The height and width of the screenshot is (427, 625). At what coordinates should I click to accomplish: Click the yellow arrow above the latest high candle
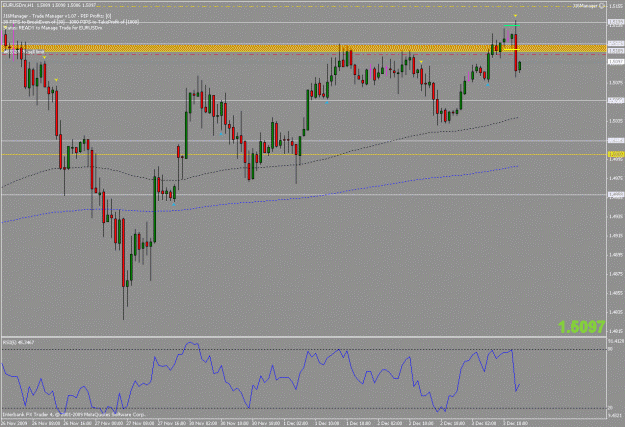coord(515,16)
